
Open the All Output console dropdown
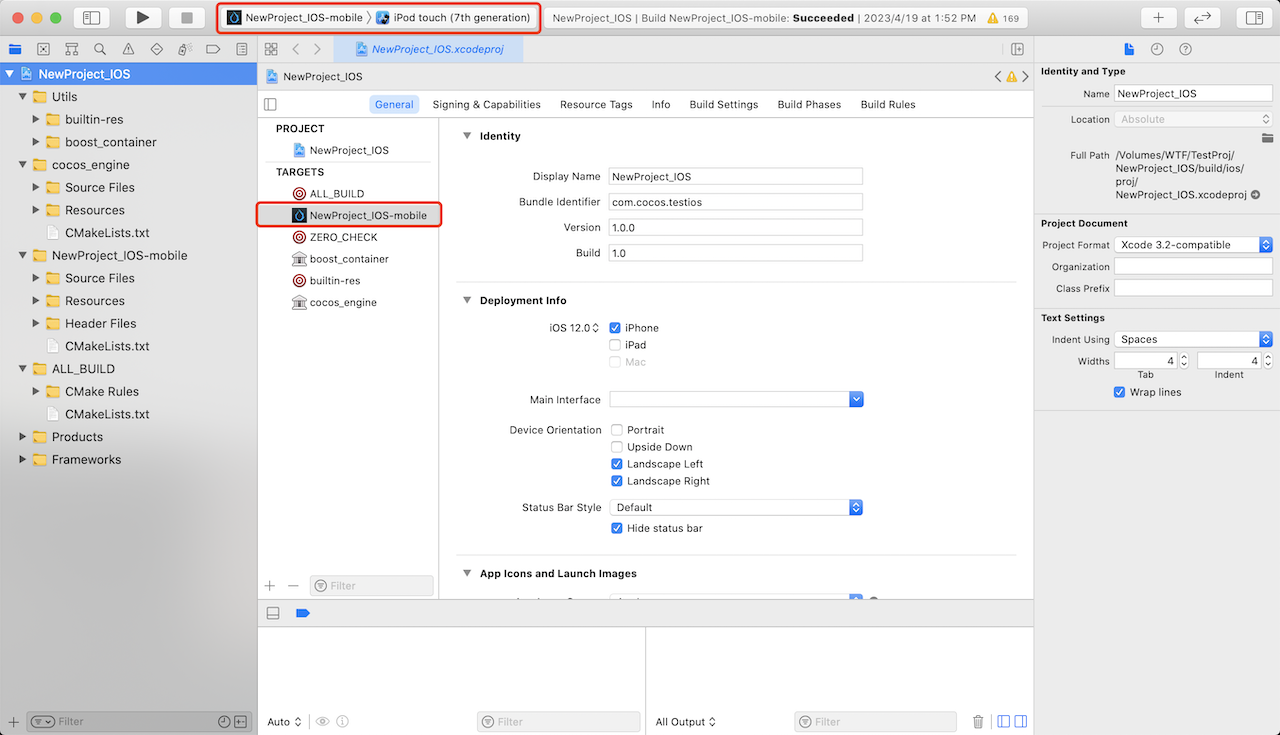(x=686, y=722)
